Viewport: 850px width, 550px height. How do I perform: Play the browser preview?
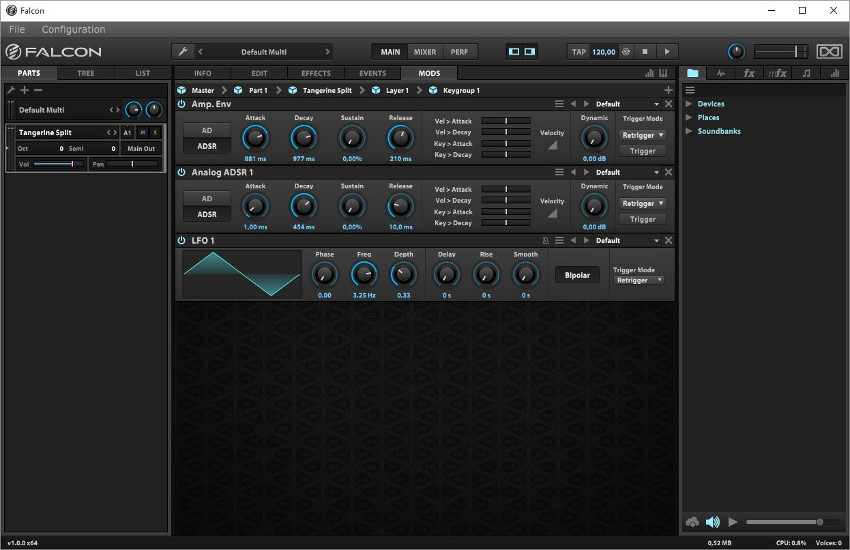coord(733,522)
